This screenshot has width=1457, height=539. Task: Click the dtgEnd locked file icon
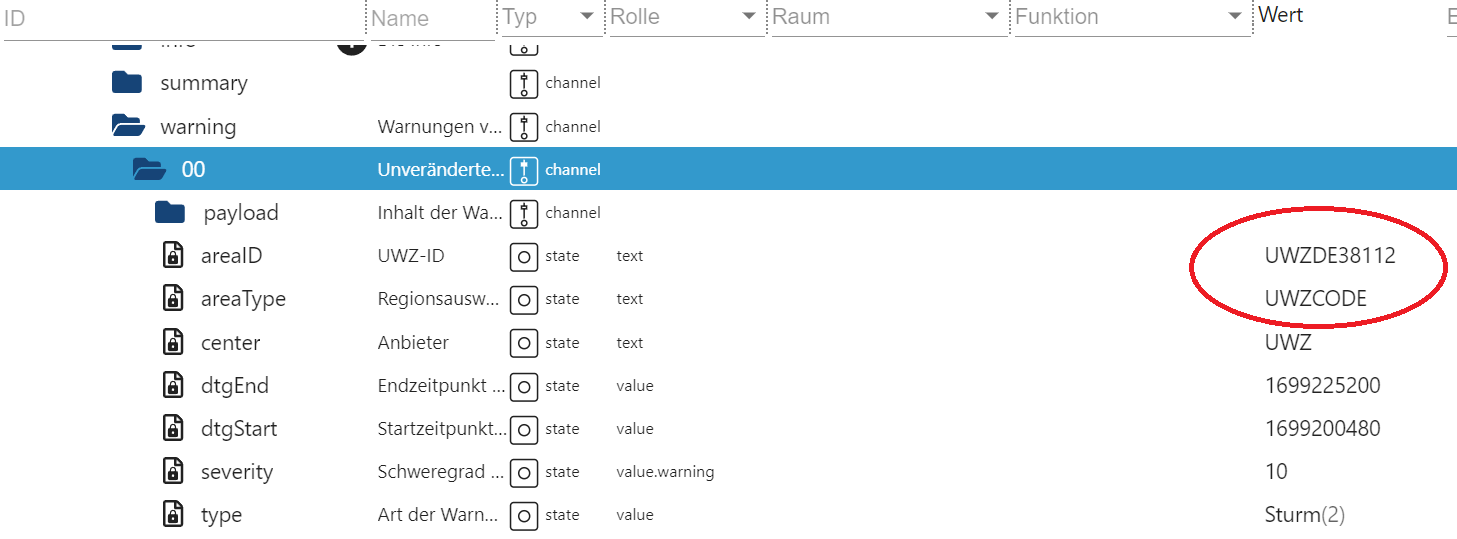(173, 385)
